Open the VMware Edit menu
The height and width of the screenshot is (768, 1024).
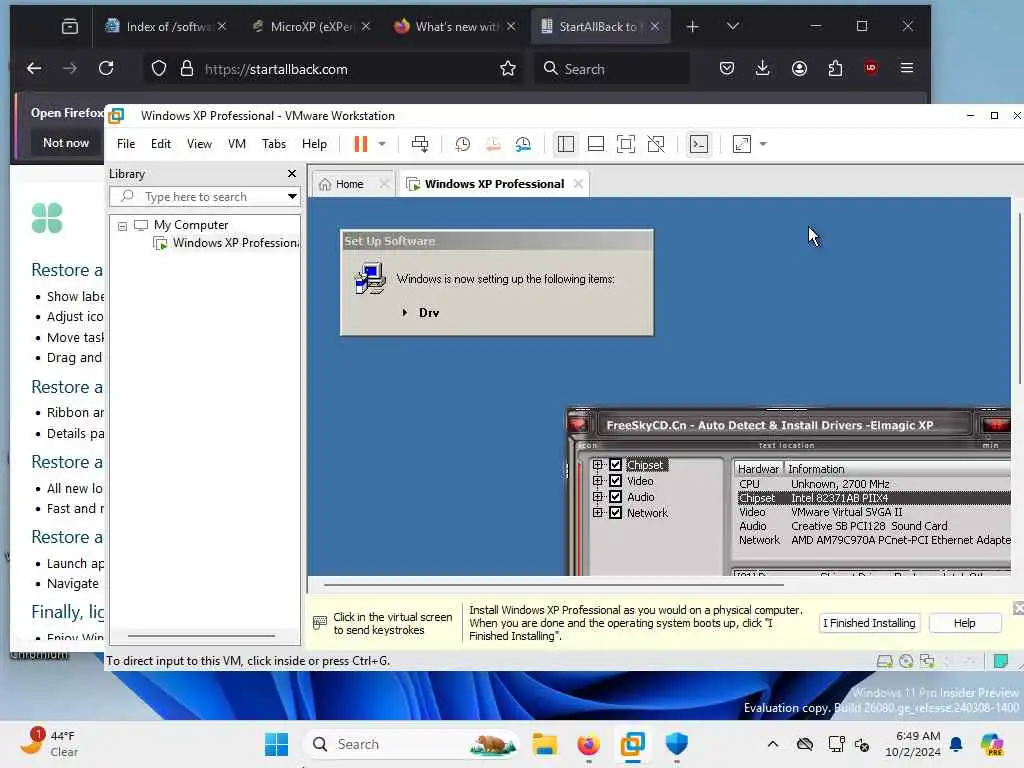pyautogui.click(x=161, y=144)
